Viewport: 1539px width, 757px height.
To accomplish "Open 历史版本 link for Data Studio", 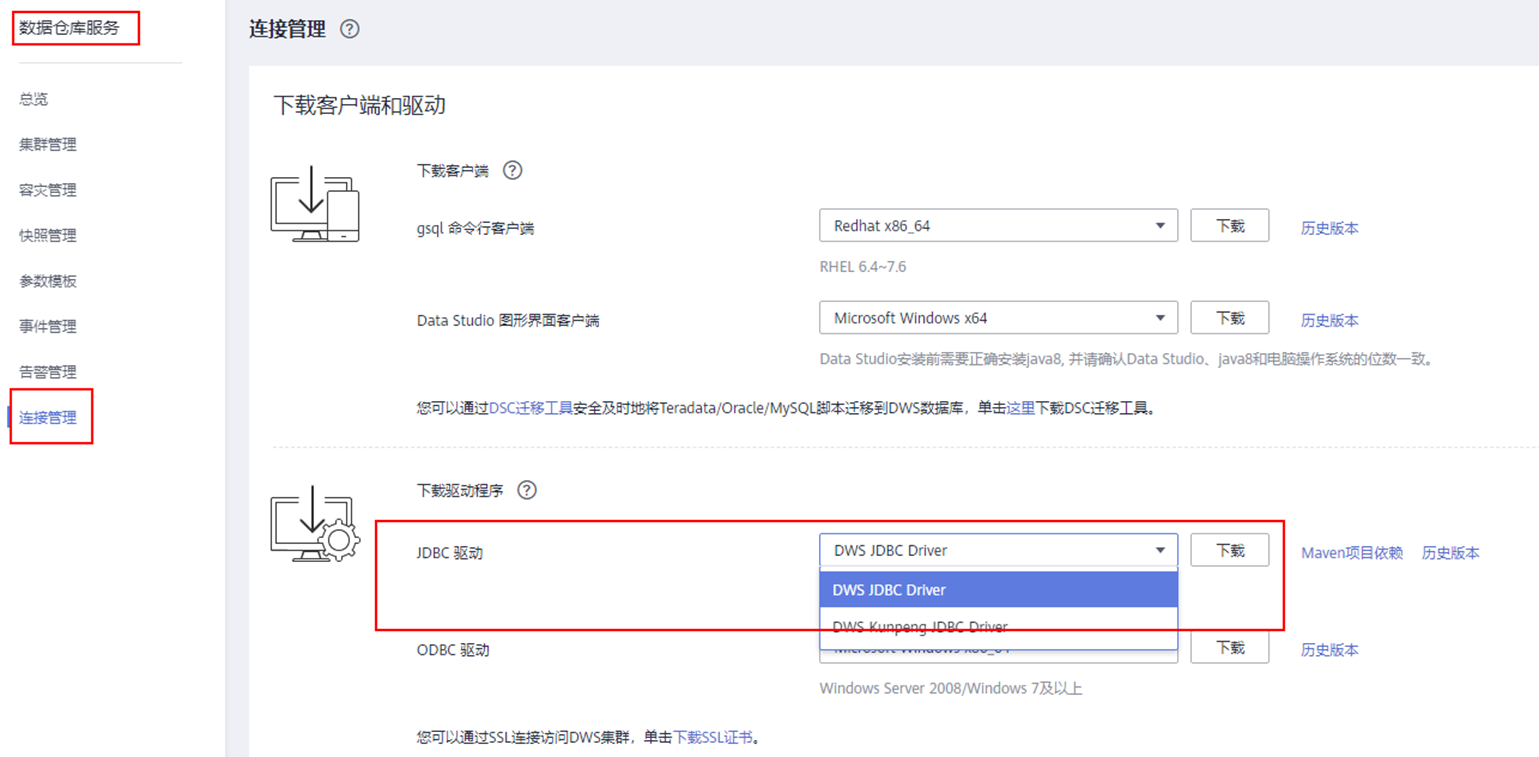I will 1329,320.
